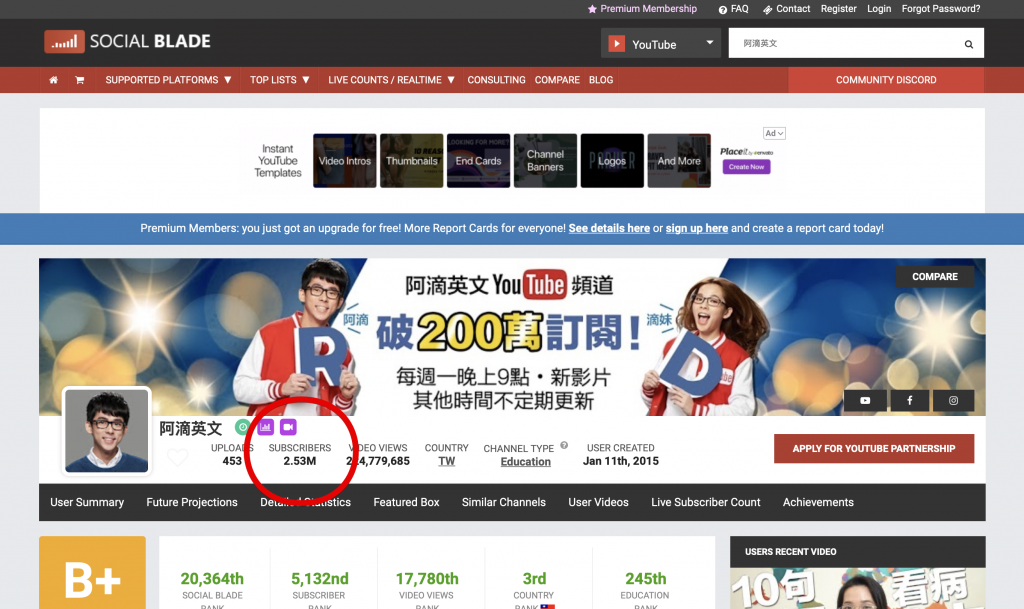Click Apply for YouTube Partnership button
Screen dimensions: 1024x609
coord(874,448)
